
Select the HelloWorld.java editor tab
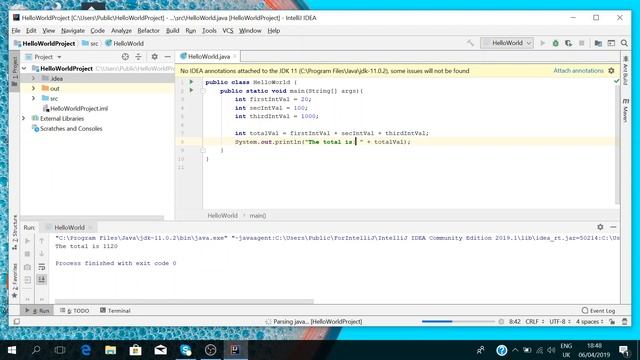tap(208, 57)
